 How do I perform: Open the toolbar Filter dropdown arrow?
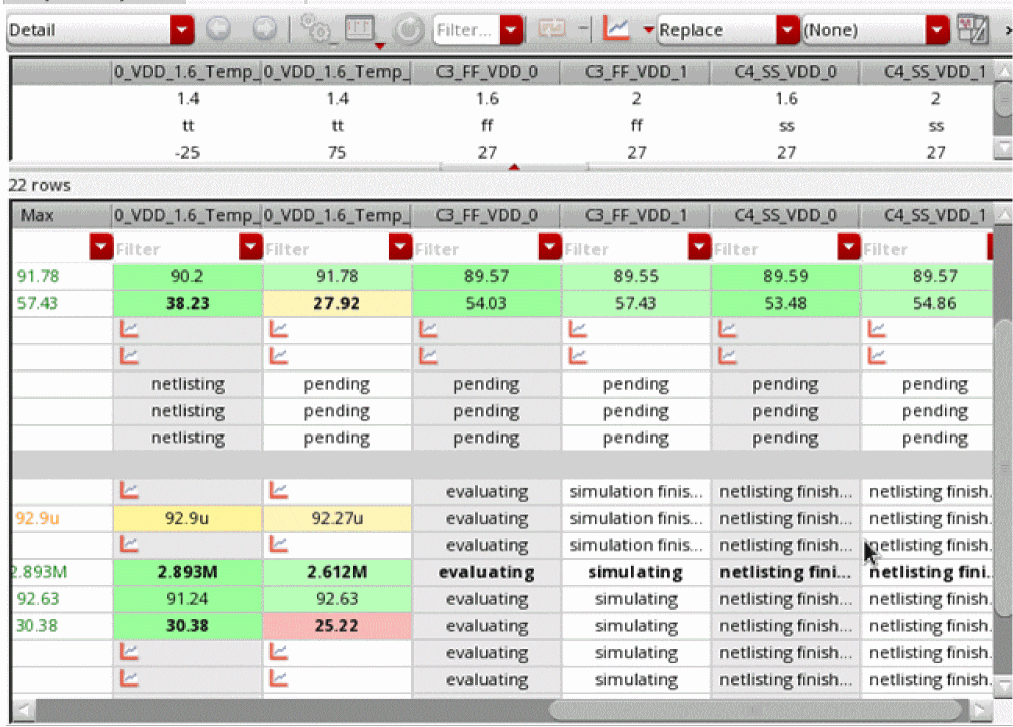[511, 30]
